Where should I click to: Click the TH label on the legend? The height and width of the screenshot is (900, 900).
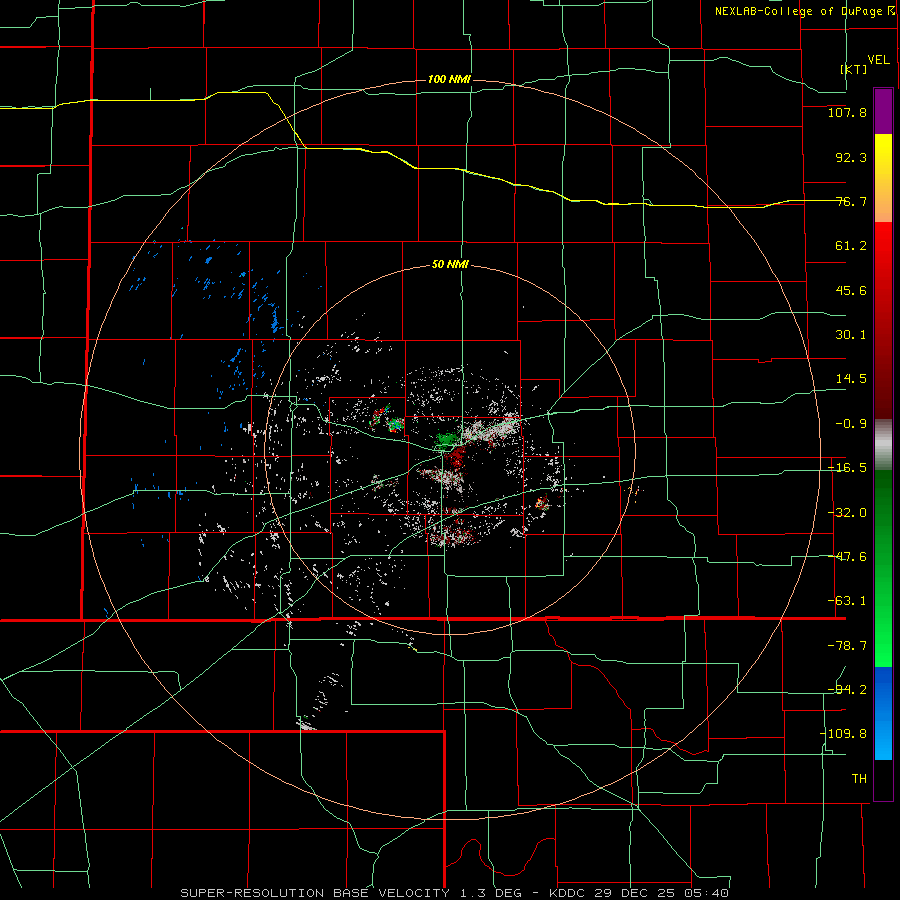pos(859,779)
